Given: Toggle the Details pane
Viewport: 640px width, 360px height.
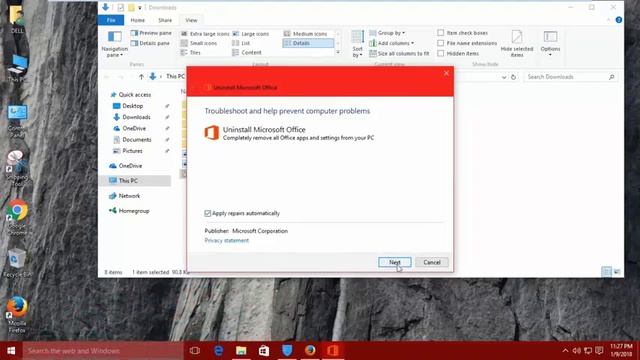Looking at the screenshot, I should point(150,43).
